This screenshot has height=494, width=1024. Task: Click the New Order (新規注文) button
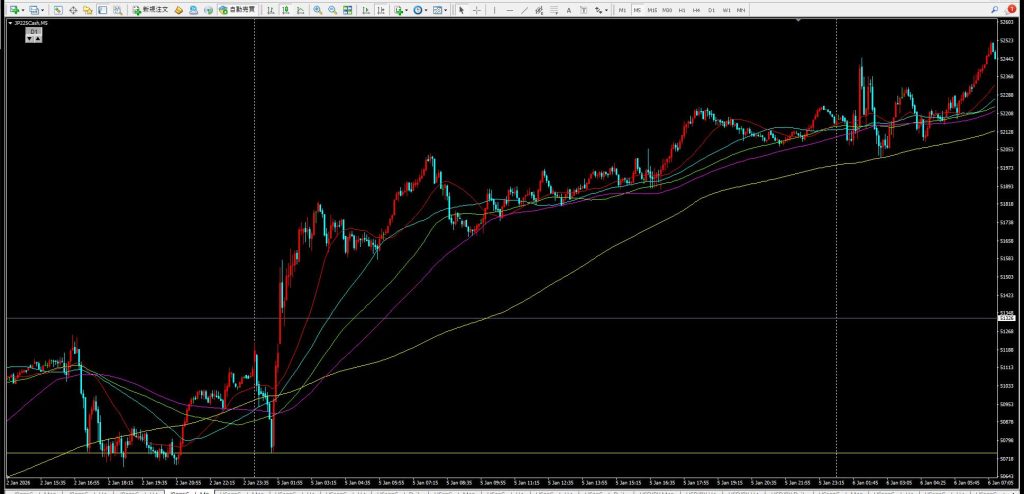tap(150, 9)
